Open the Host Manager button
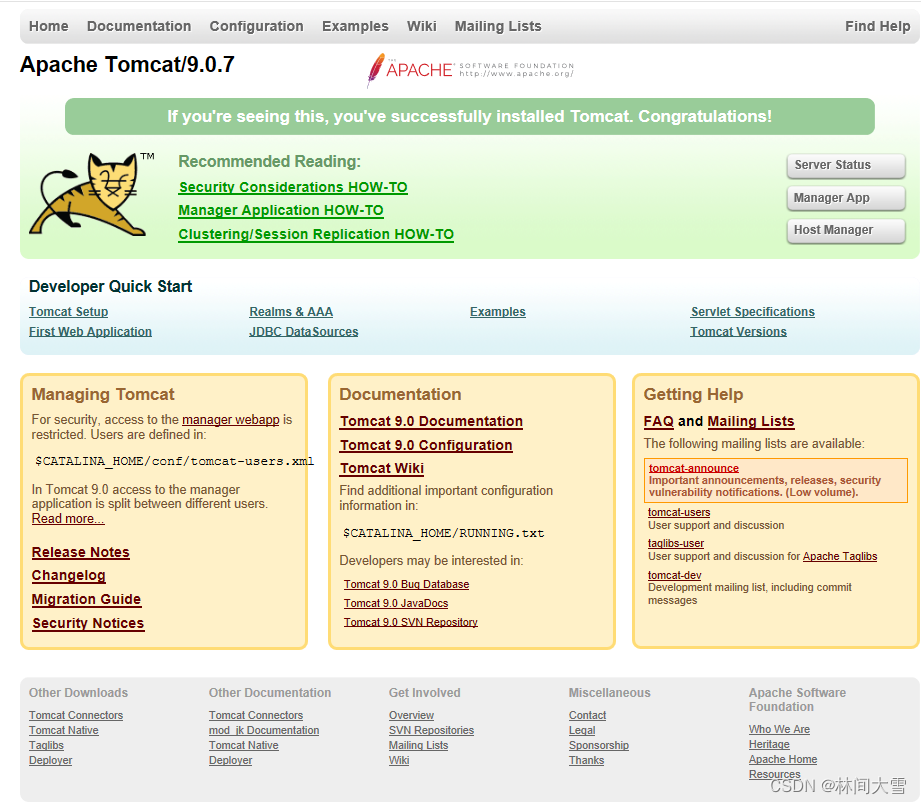 (846, 230)
